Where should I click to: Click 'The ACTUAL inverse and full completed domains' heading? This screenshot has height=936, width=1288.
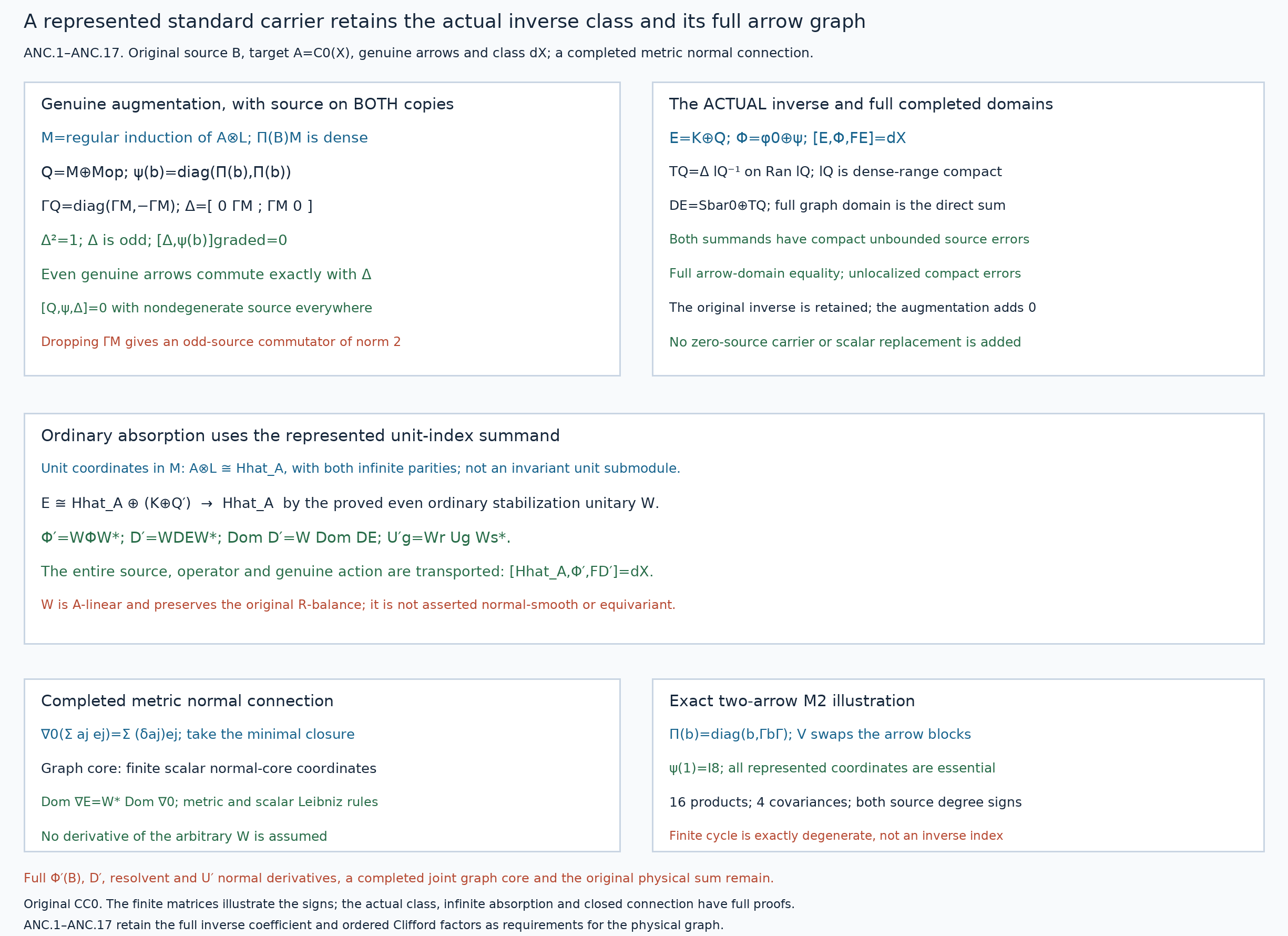[x=861, y=104]
